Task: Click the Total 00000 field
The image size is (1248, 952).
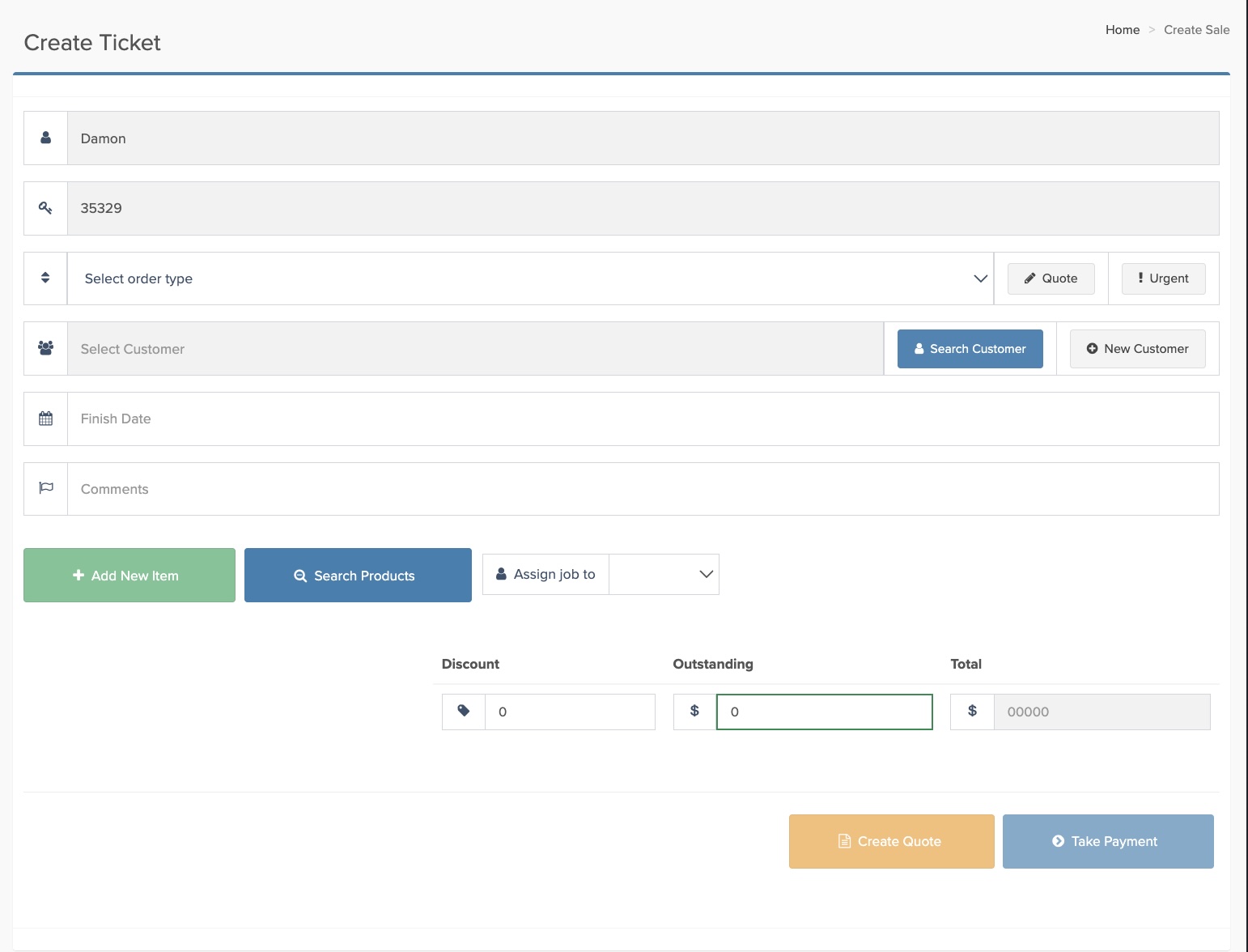Action: click(1102, 712)
